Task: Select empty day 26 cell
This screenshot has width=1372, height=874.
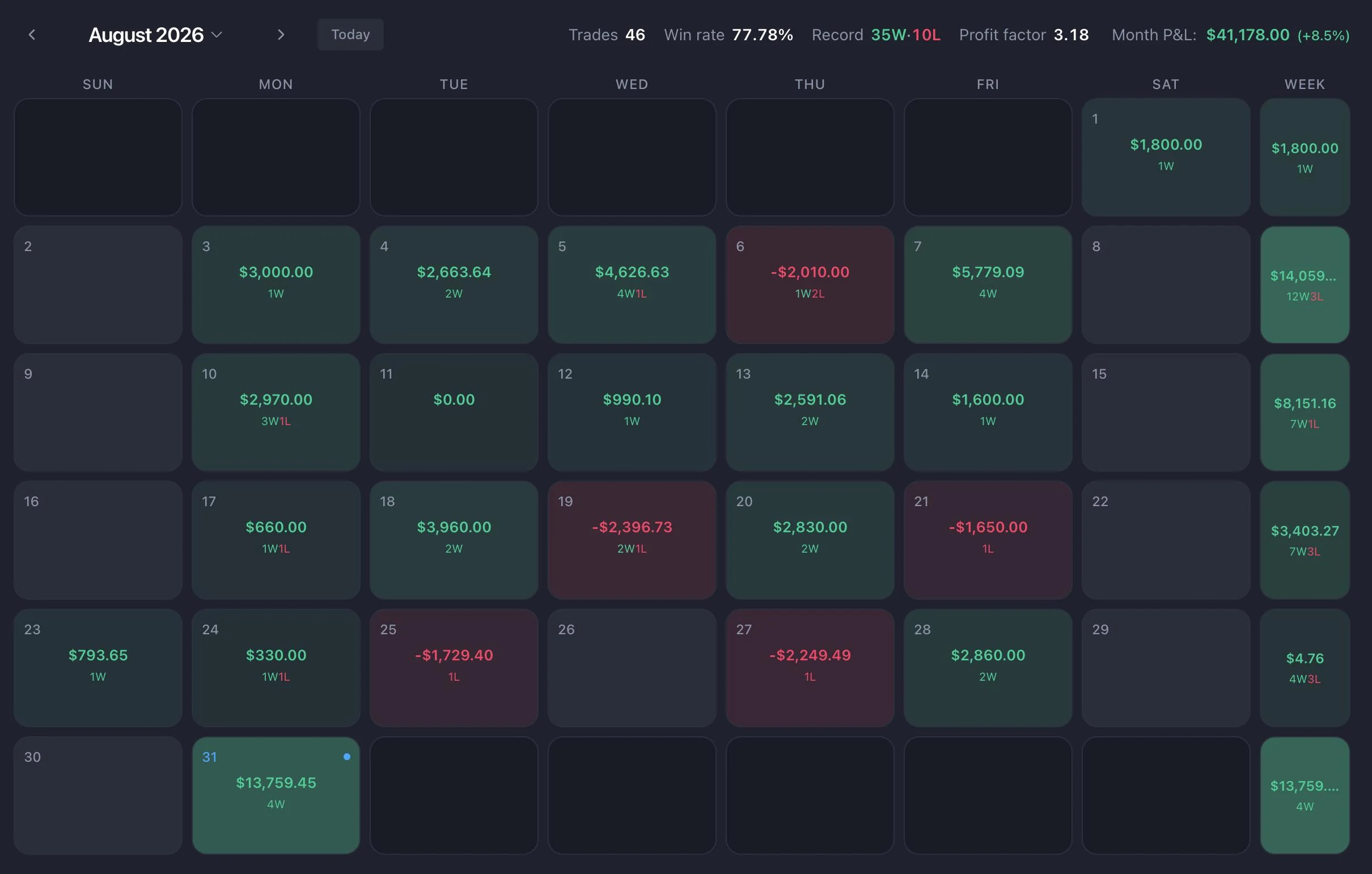Action: [632, 668]
